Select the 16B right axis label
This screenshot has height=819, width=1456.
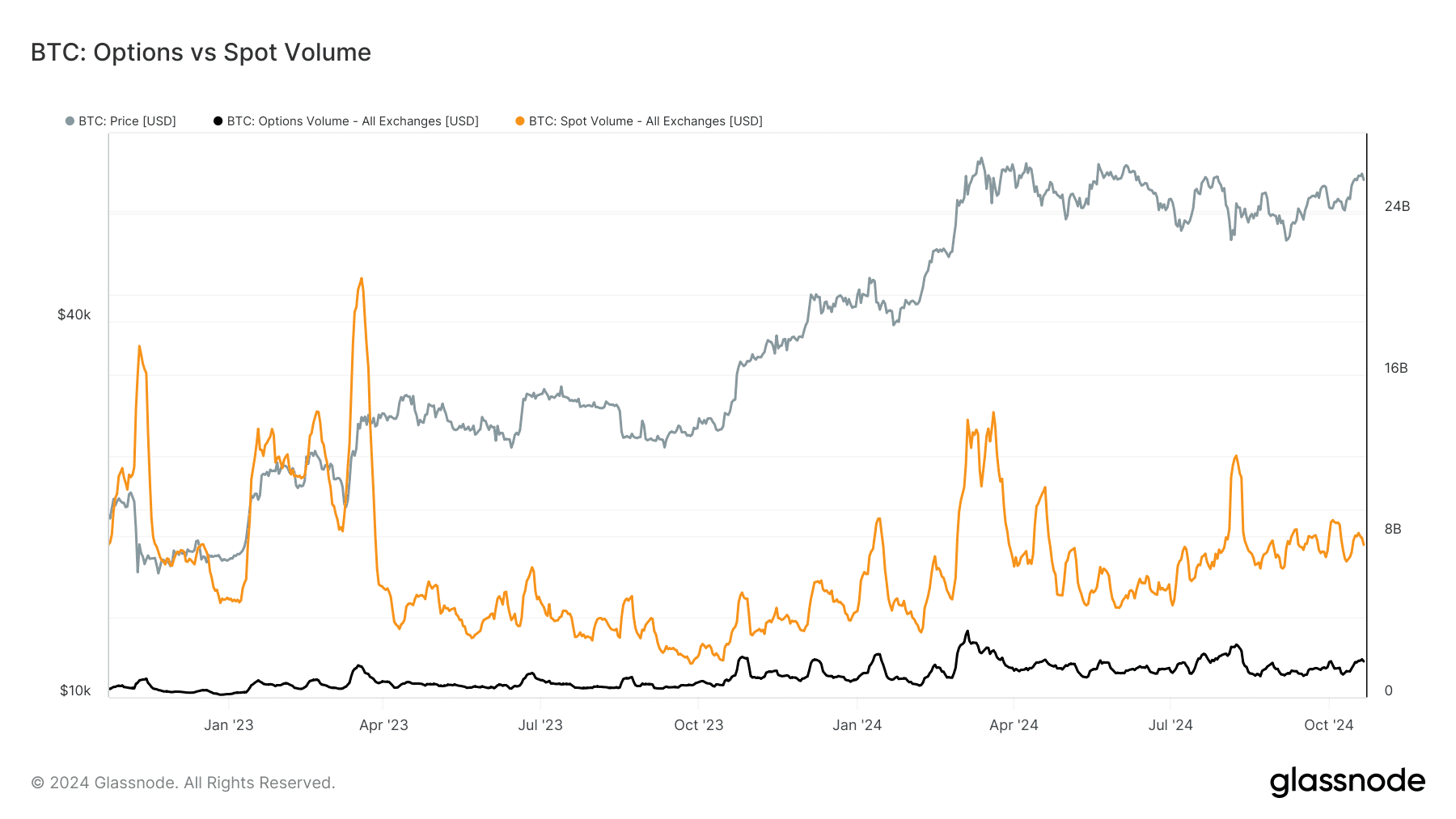tap(1396, 368)
